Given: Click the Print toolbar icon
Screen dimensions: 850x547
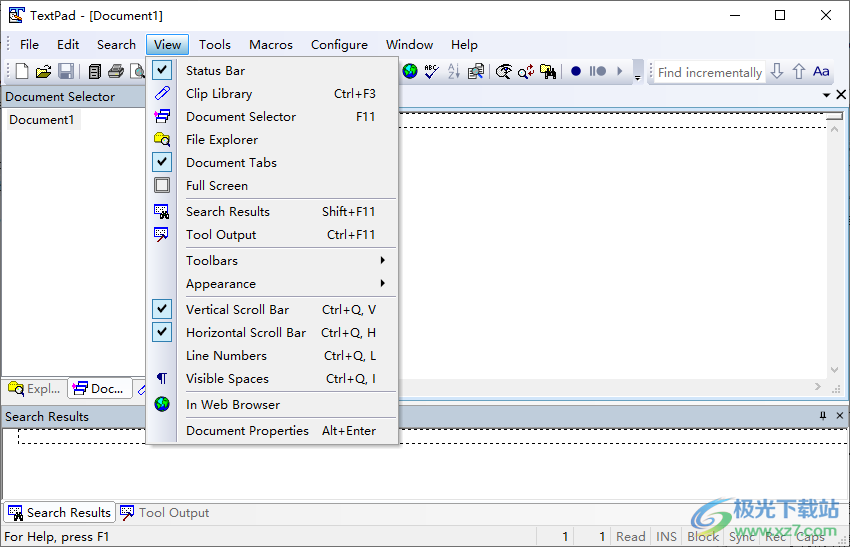Looking at the screenshot, I should [115, 71].
